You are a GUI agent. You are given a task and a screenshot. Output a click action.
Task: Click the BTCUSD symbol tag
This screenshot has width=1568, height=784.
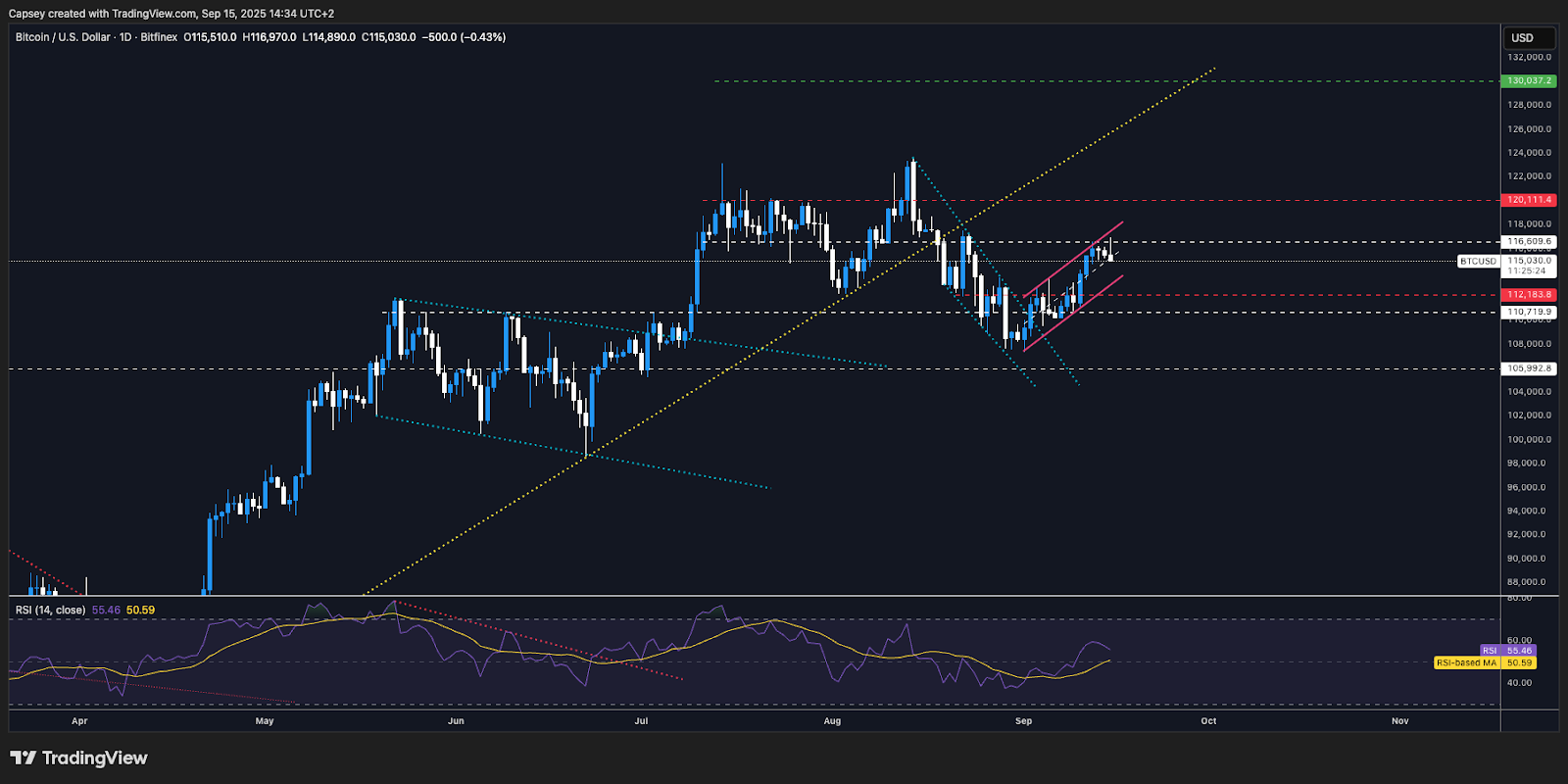coord(1478,262)
